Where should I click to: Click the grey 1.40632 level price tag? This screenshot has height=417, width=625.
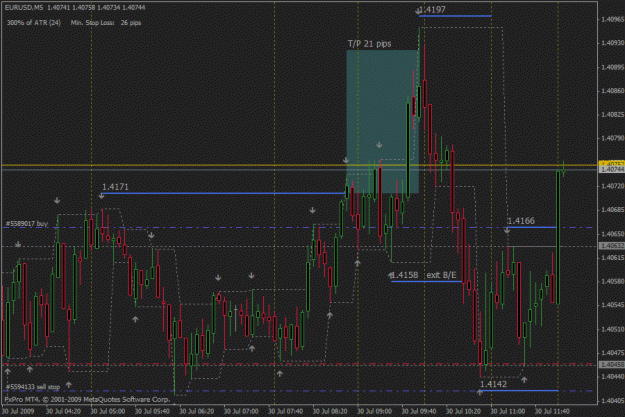pos(612,246)
